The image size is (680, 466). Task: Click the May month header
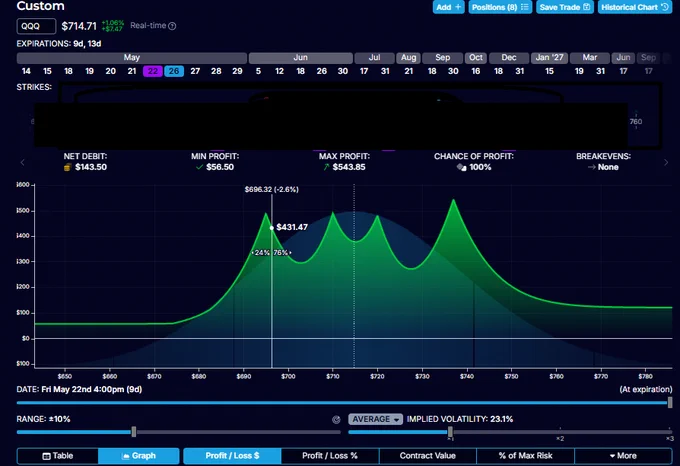tap(132, 58)
